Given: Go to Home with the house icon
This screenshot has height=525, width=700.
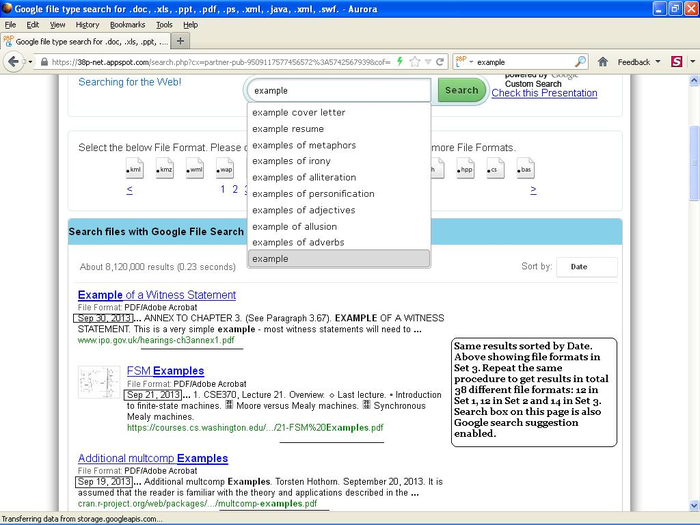Looking at the screenshot, I should click(x=603, y=62).
